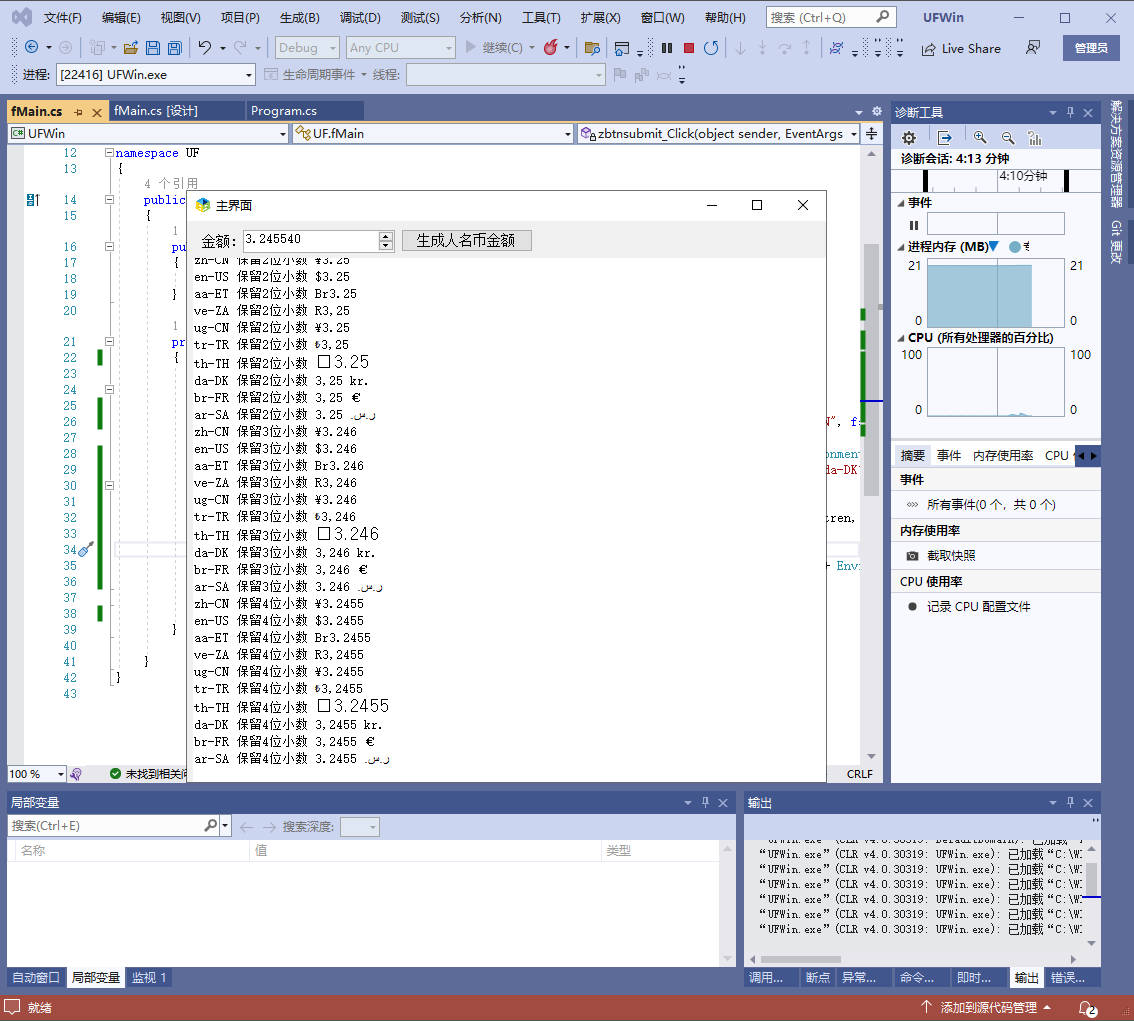Screen dimensions: 1134x1021
Task: Open the Debug configuration dropdown
Action: (x=307, y=48)
